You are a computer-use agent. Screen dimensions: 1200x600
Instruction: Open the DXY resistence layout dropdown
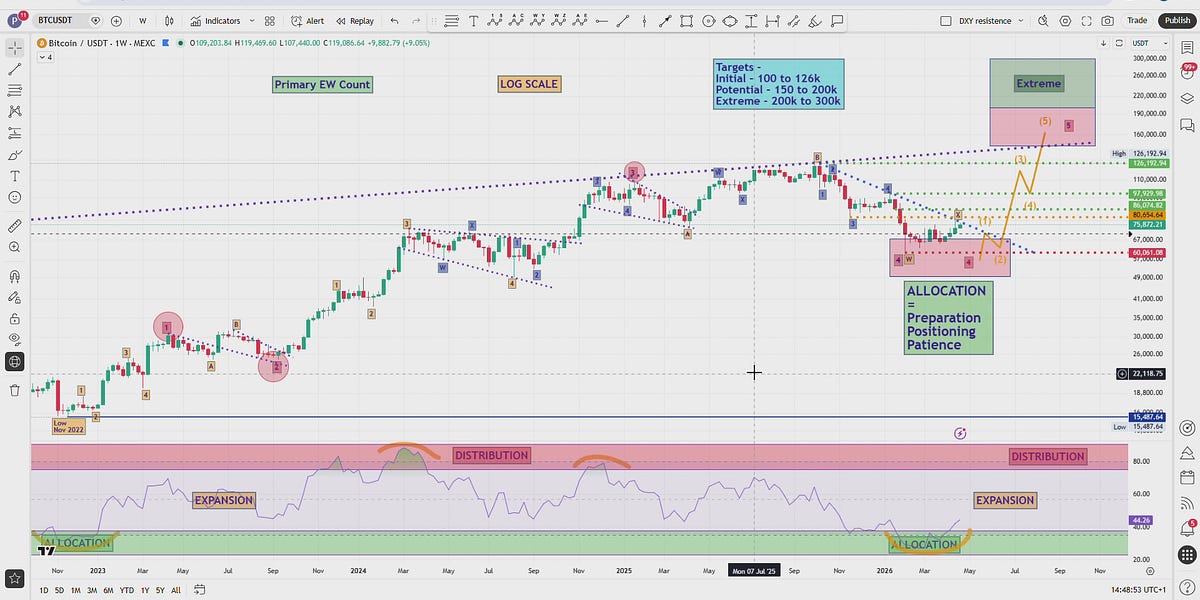click(x=1022, y=20)
